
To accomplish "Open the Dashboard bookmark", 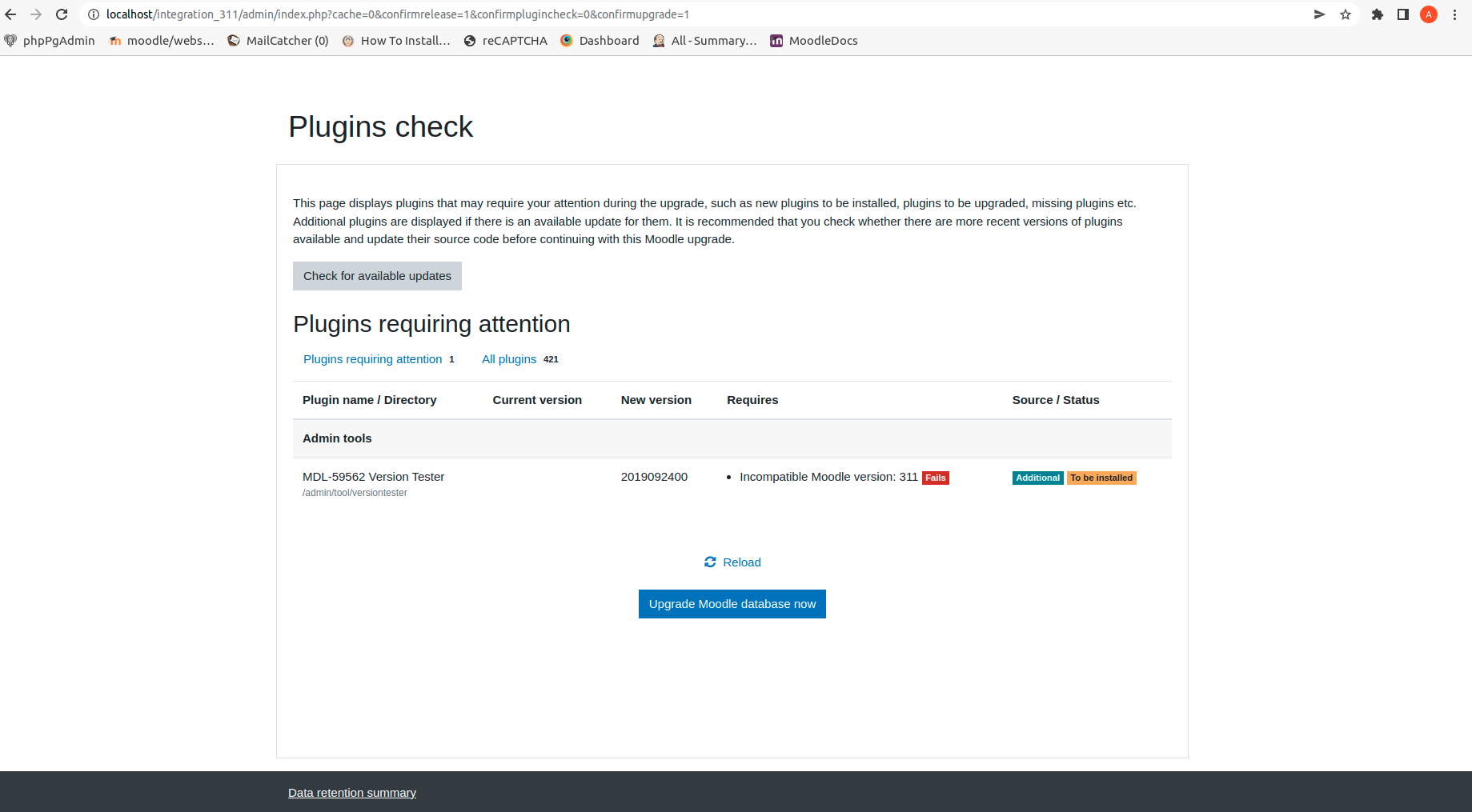I will tap(600, 41).
